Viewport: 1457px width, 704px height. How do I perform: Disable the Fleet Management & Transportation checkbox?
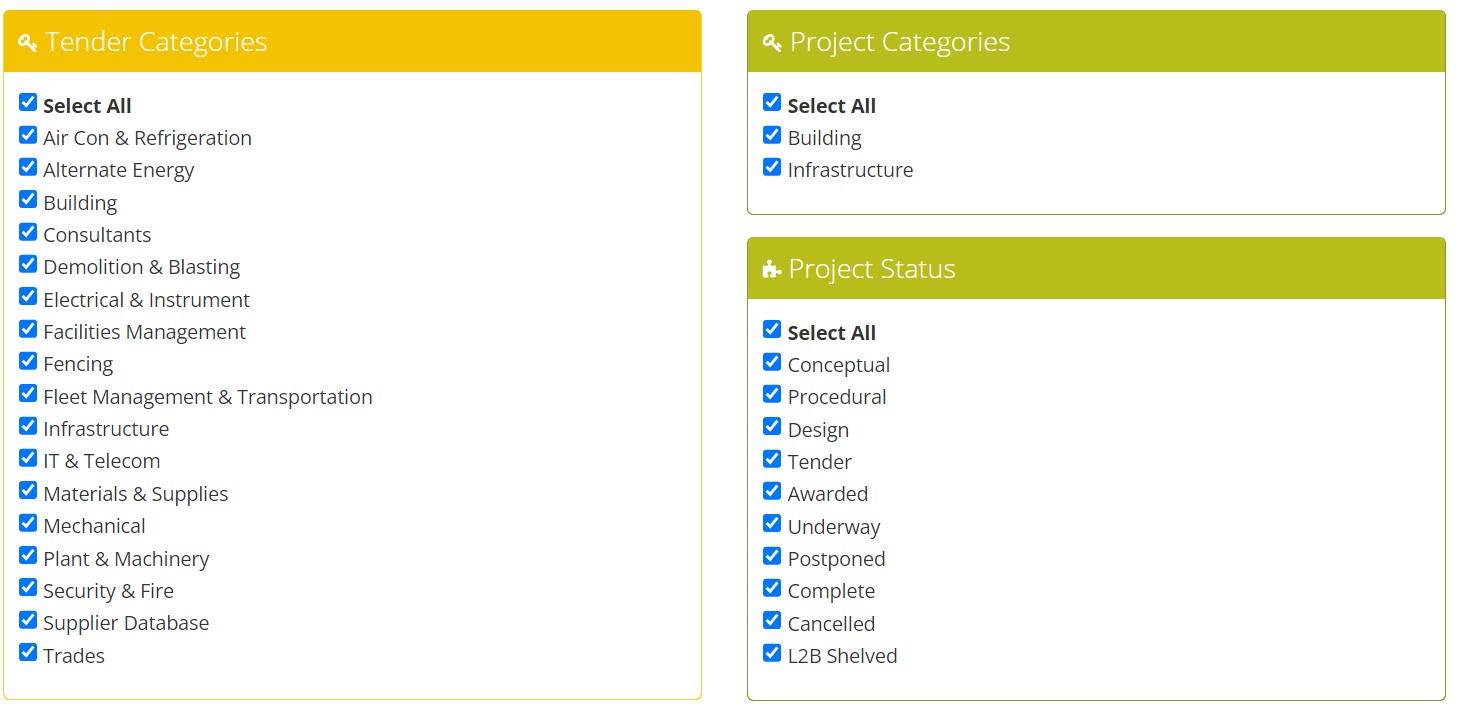pyautogui.click(x=28, y=393)
